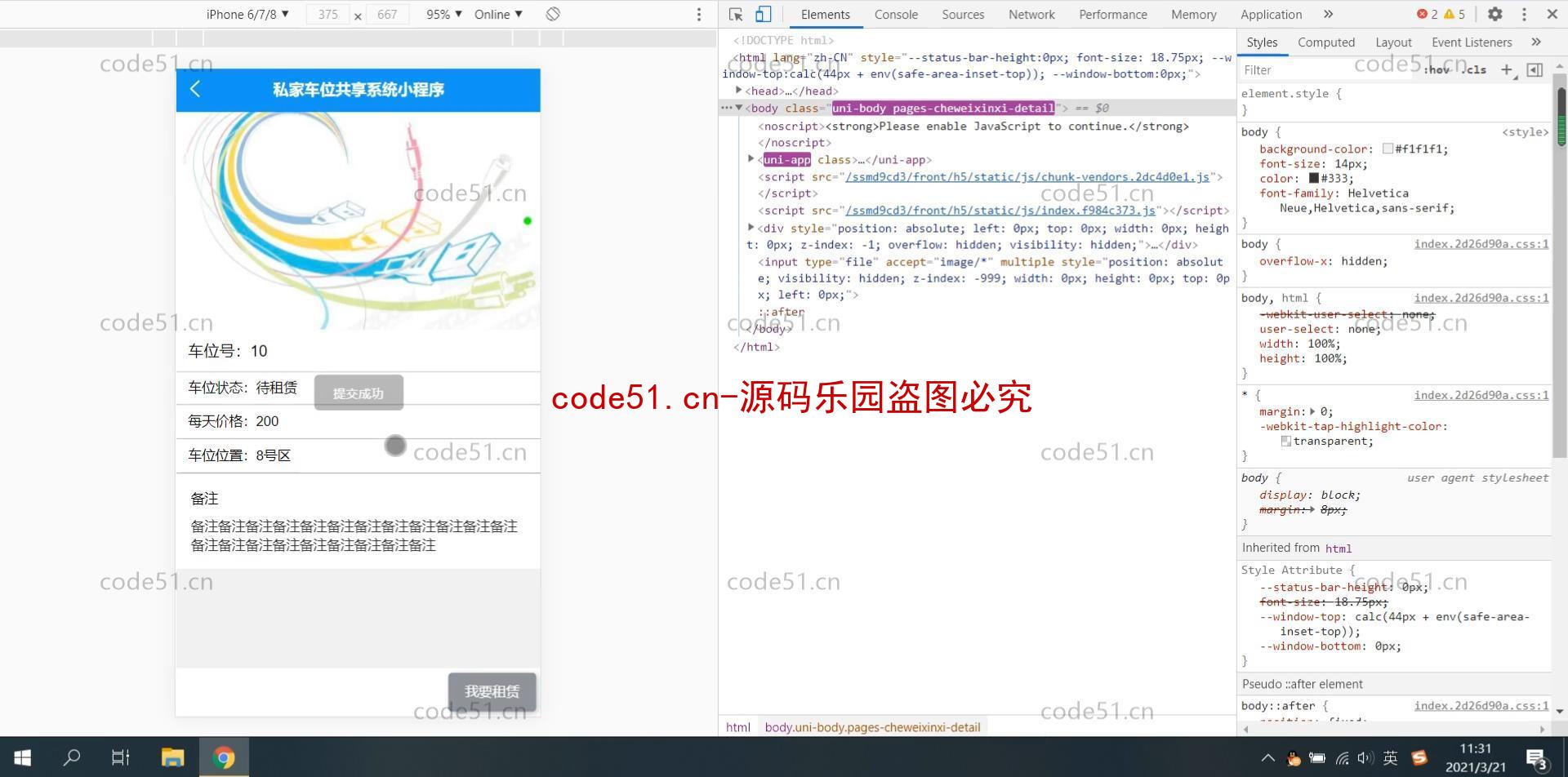Click the viewport width field 375

point(327,15)
